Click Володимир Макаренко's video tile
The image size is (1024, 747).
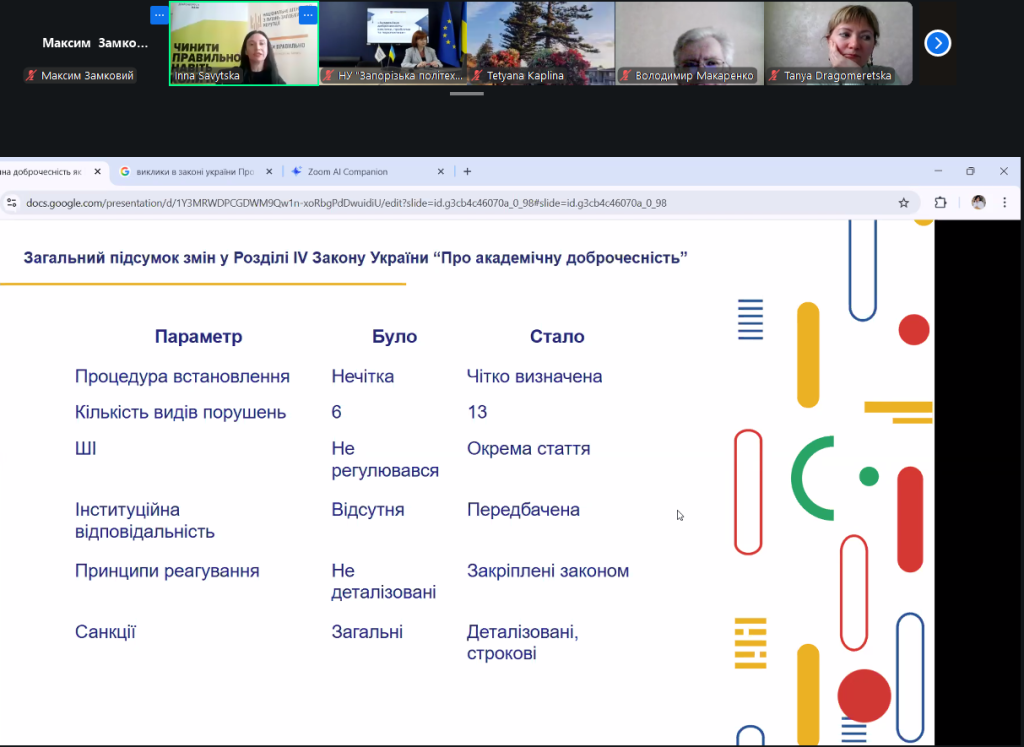pyautogui.click(x=688, y=43)
